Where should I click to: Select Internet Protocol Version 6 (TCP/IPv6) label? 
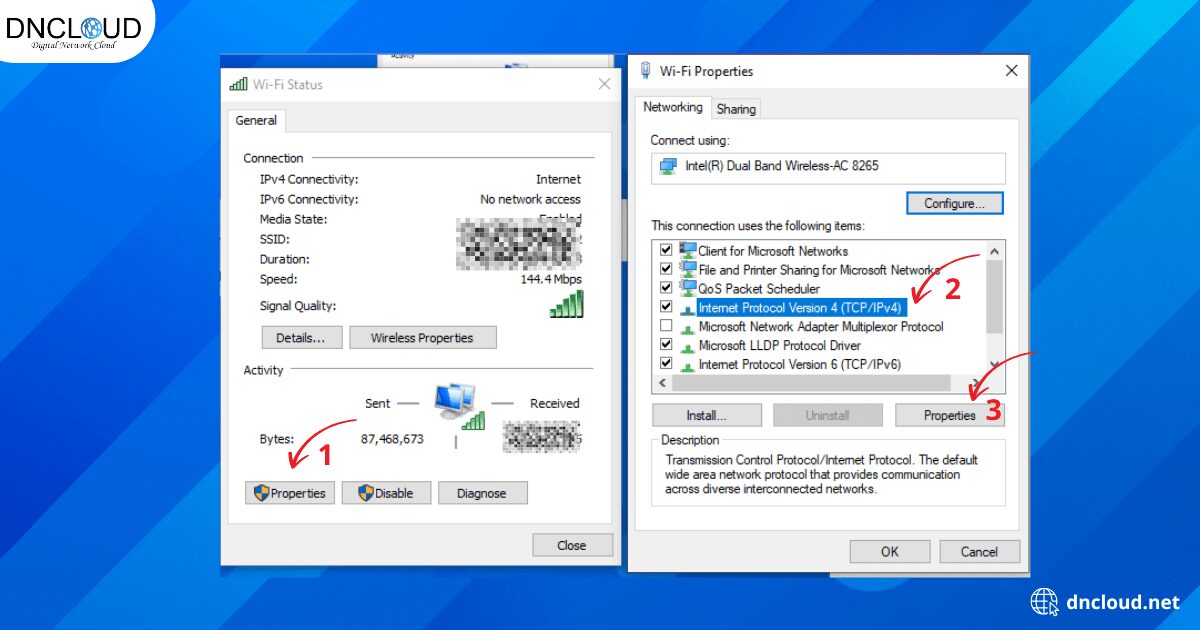800,364
